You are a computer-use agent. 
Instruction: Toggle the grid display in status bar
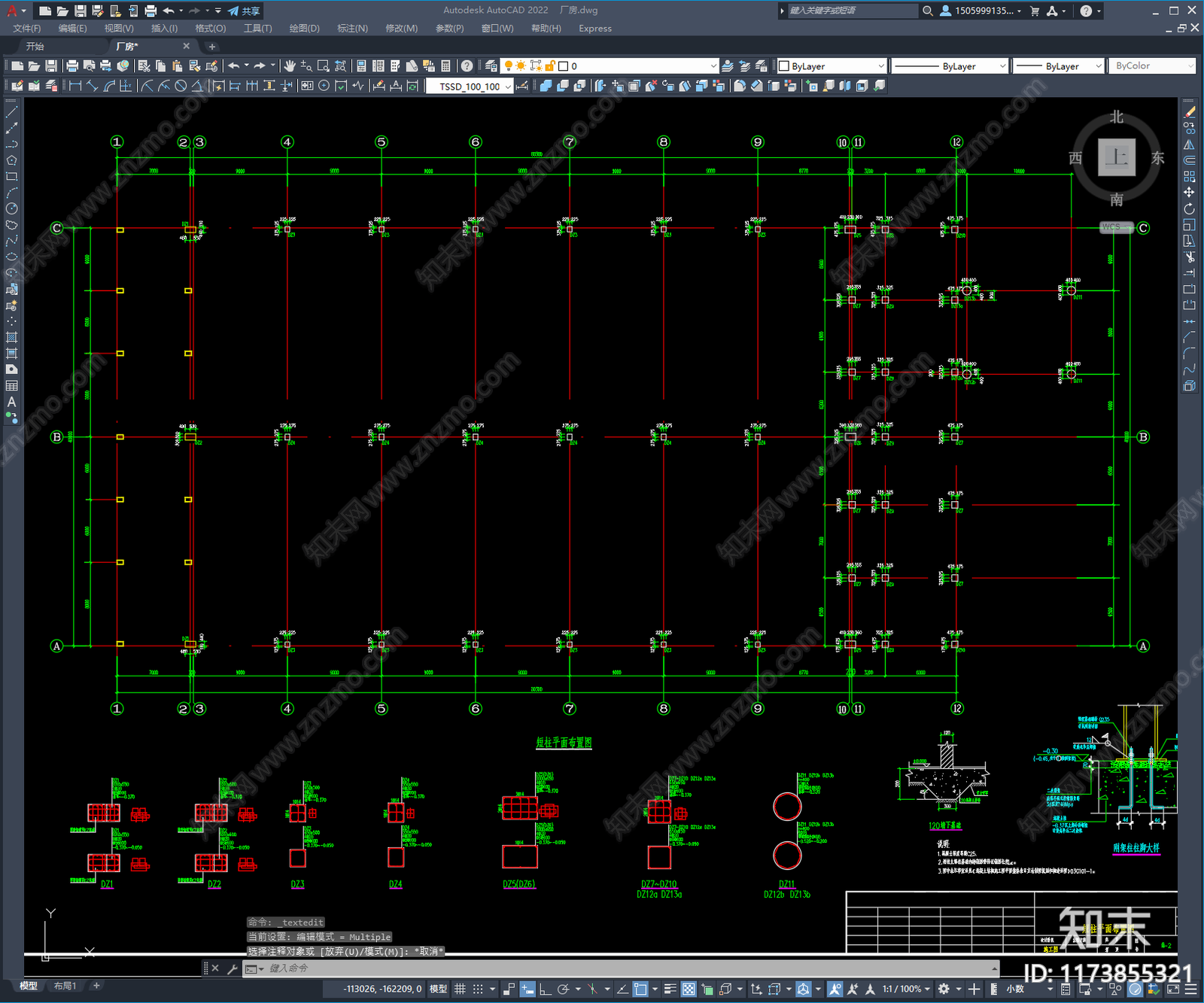pyautogui.click(x=460, y=989)
